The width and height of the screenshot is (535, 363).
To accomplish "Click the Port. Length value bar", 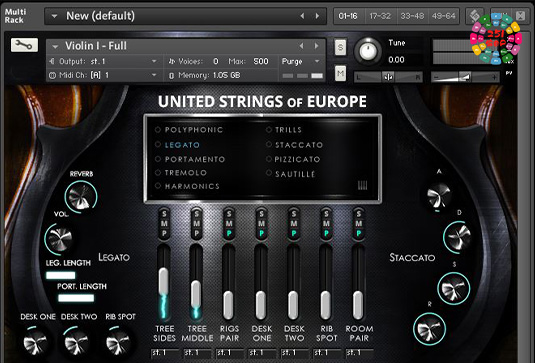I will pyautogui.click(x=76, y=298).
